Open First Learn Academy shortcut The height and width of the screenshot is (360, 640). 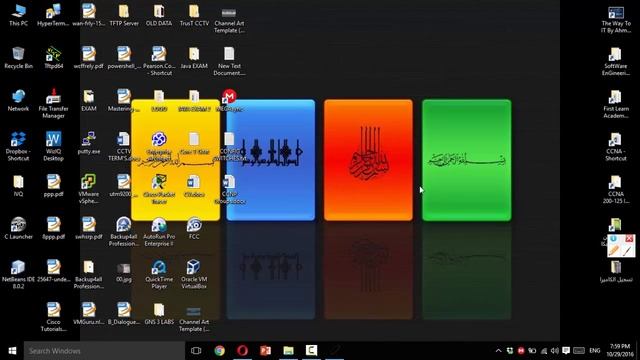click(616, 104)
